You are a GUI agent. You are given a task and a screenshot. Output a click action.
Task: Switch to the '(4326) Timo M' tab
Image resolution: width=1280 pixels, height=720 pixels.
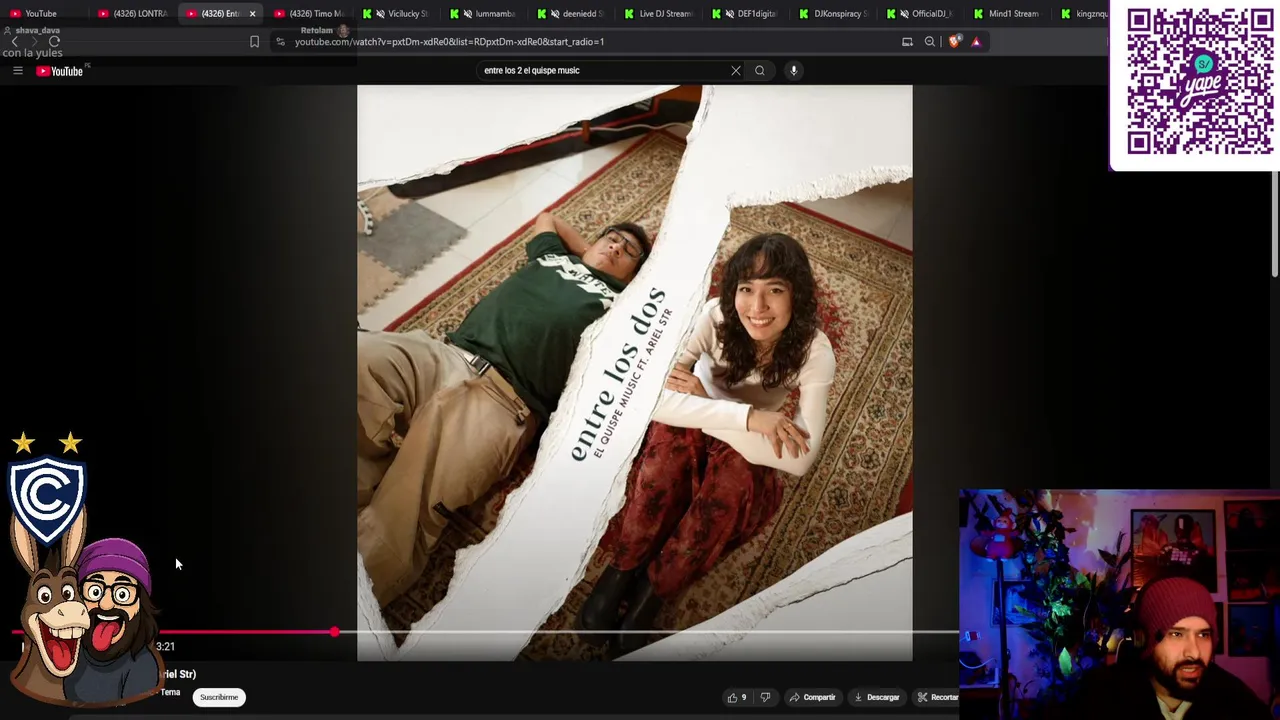(309, 14)
